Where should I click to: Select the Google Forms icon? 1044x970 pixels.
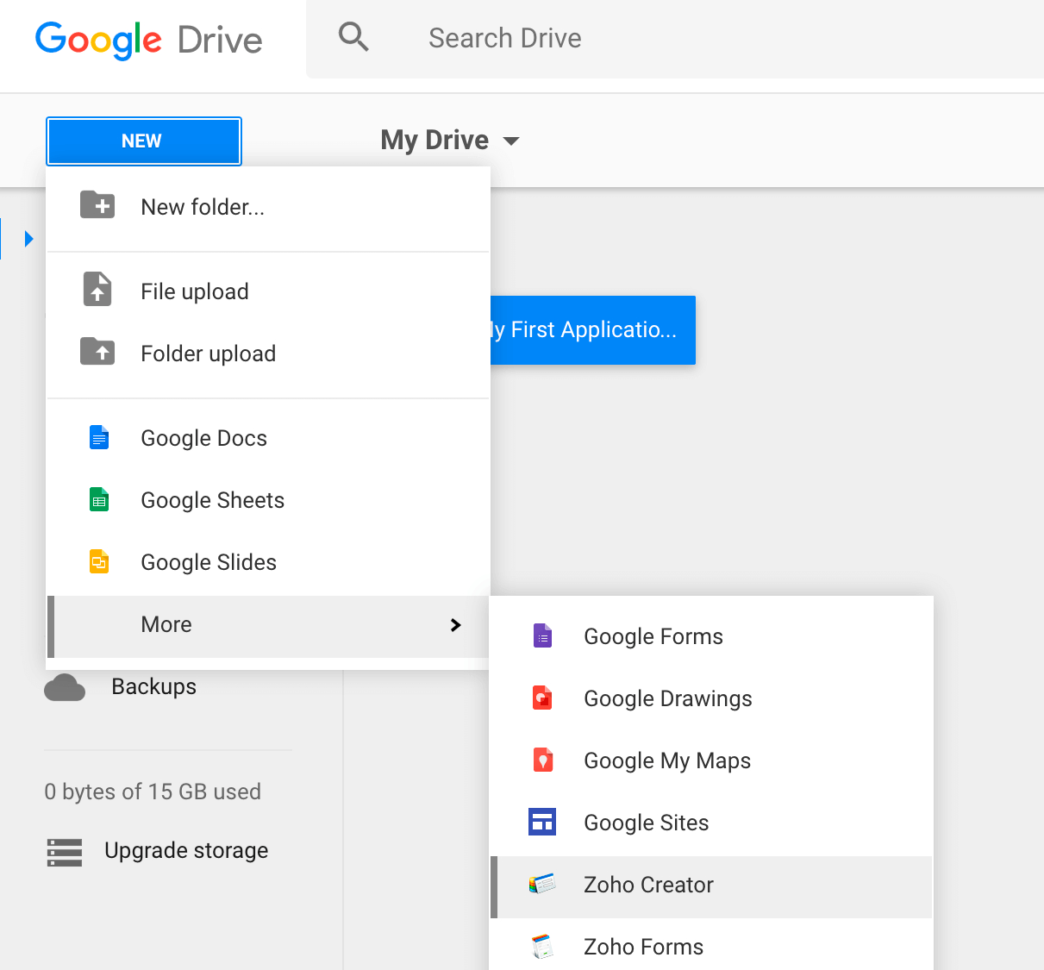542,636
